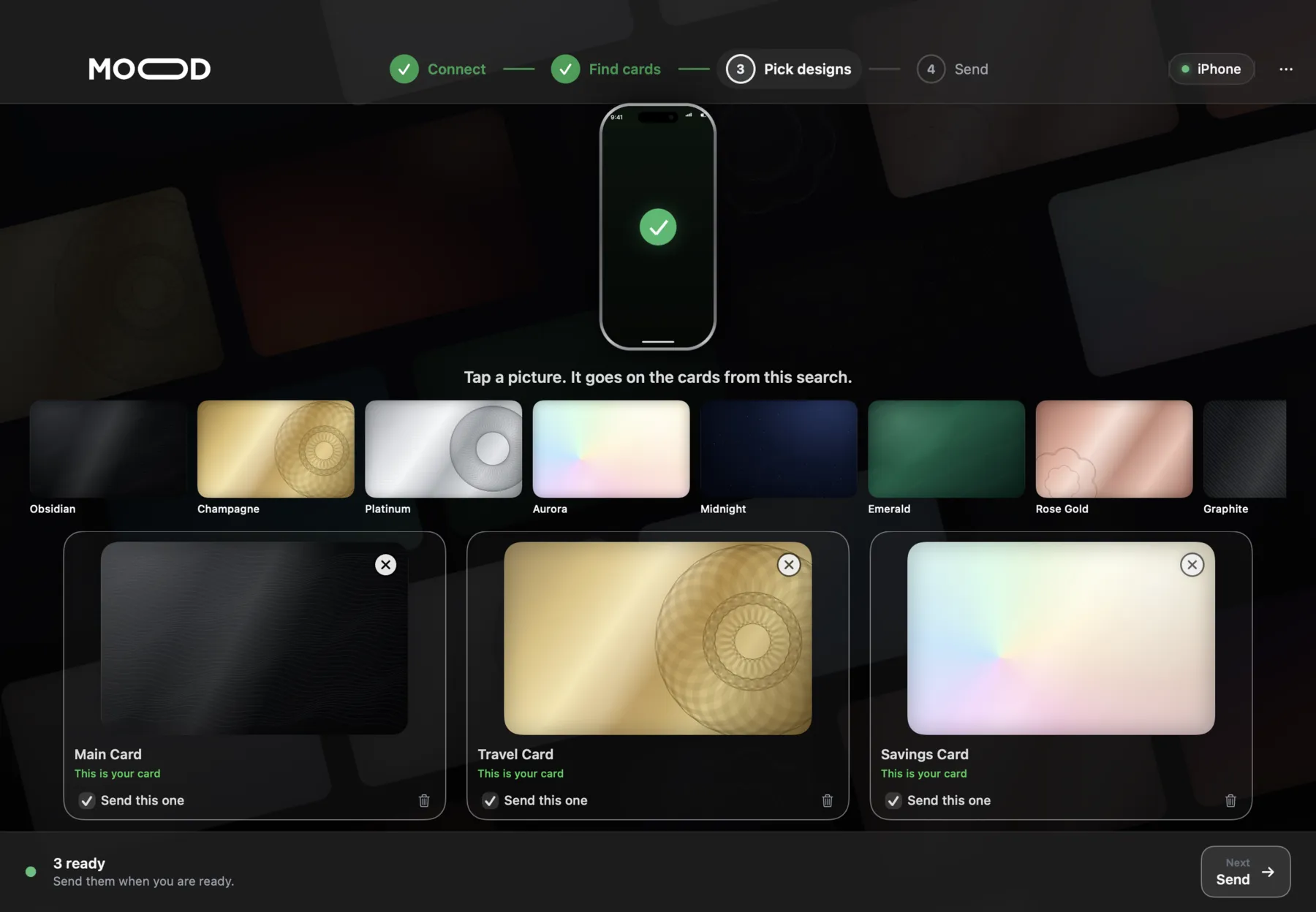Select the Pick designs step
1316x912 pixels.
789,69
